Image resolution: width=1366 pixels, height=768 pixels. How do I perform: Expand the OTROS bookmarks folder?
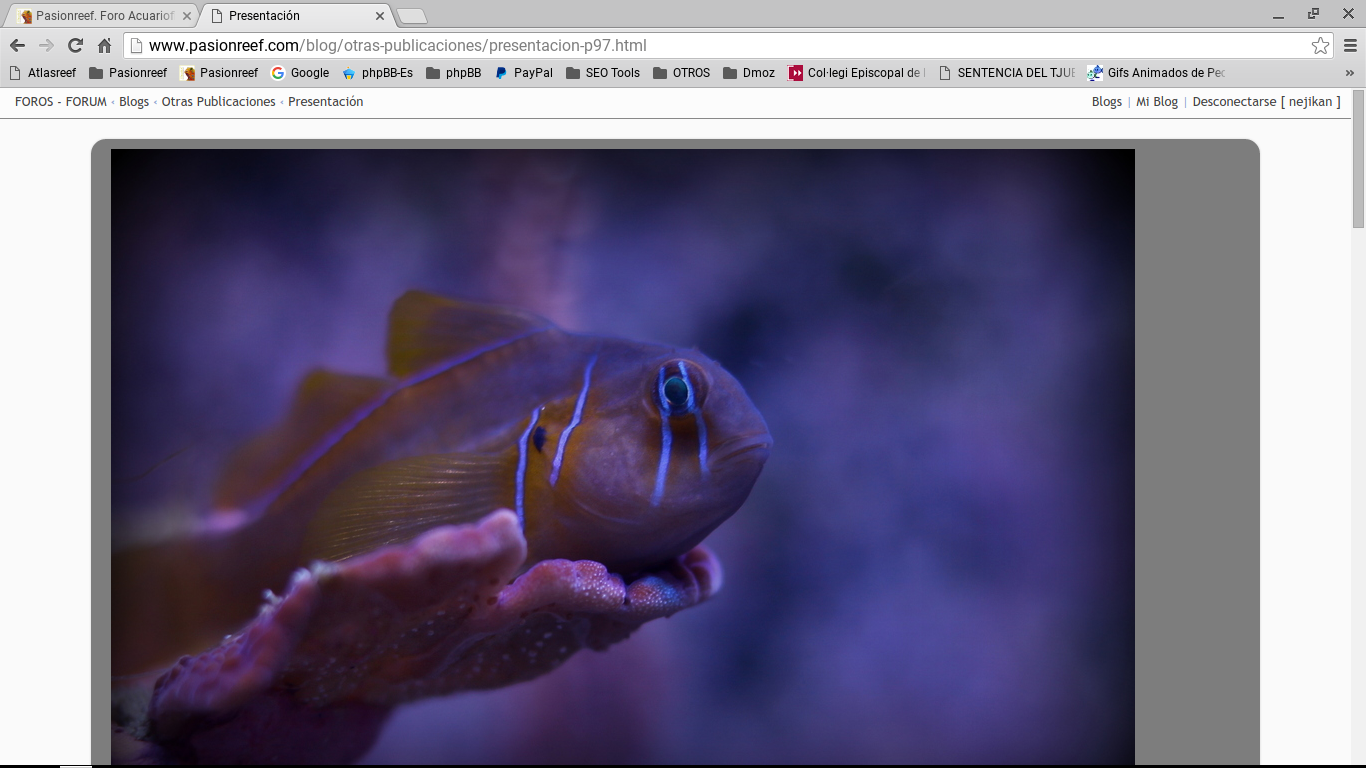(681, 73)
